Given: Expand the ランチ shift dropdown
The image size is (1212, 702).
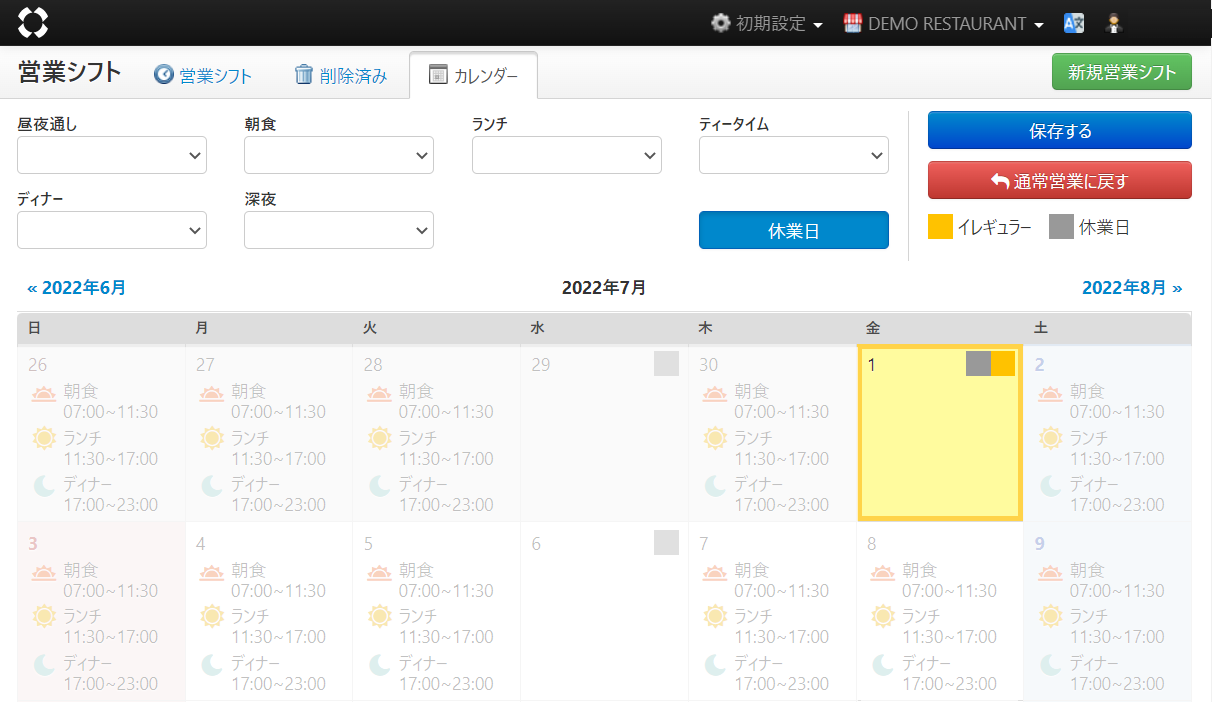Looking at the screenshot, I should [x=566, y=155].
